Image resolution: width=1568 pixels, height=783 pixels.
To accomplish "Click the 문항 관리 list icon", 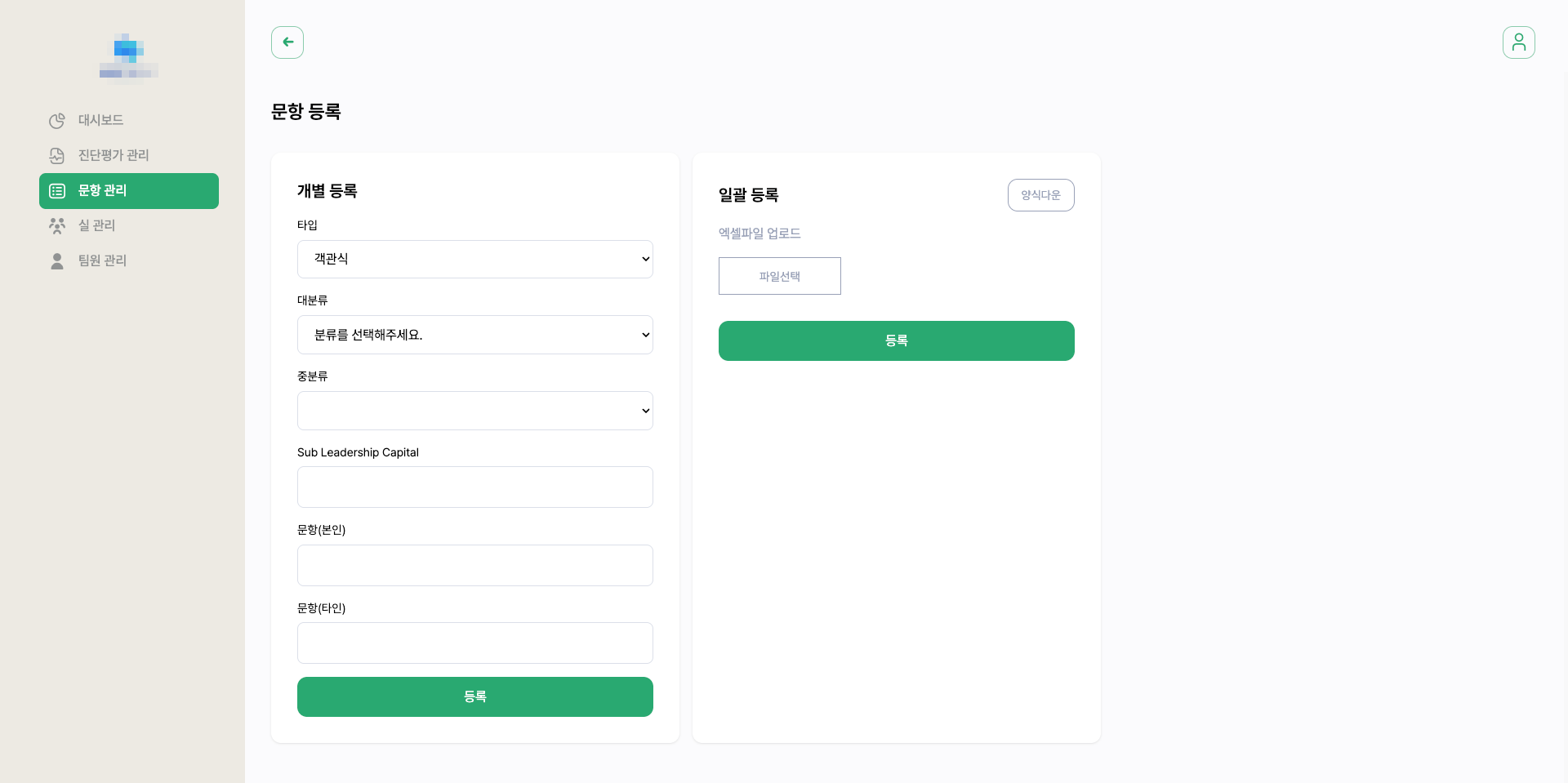I will [57, 191].
